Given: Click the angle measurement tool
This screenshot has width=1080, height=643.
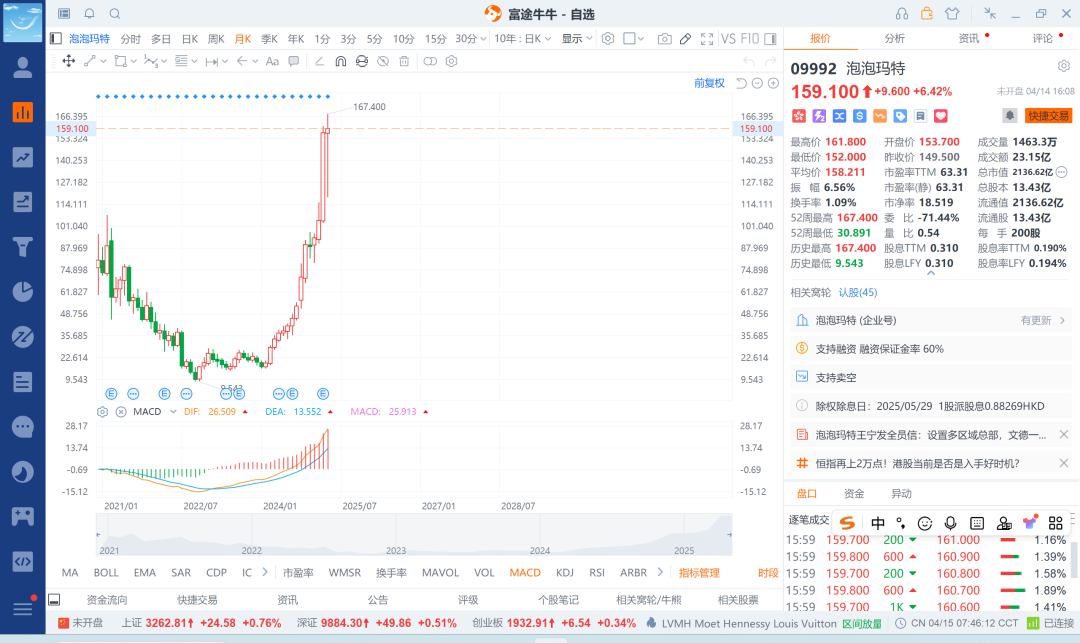Looking at the screenshot, I should tap(319, 61).
